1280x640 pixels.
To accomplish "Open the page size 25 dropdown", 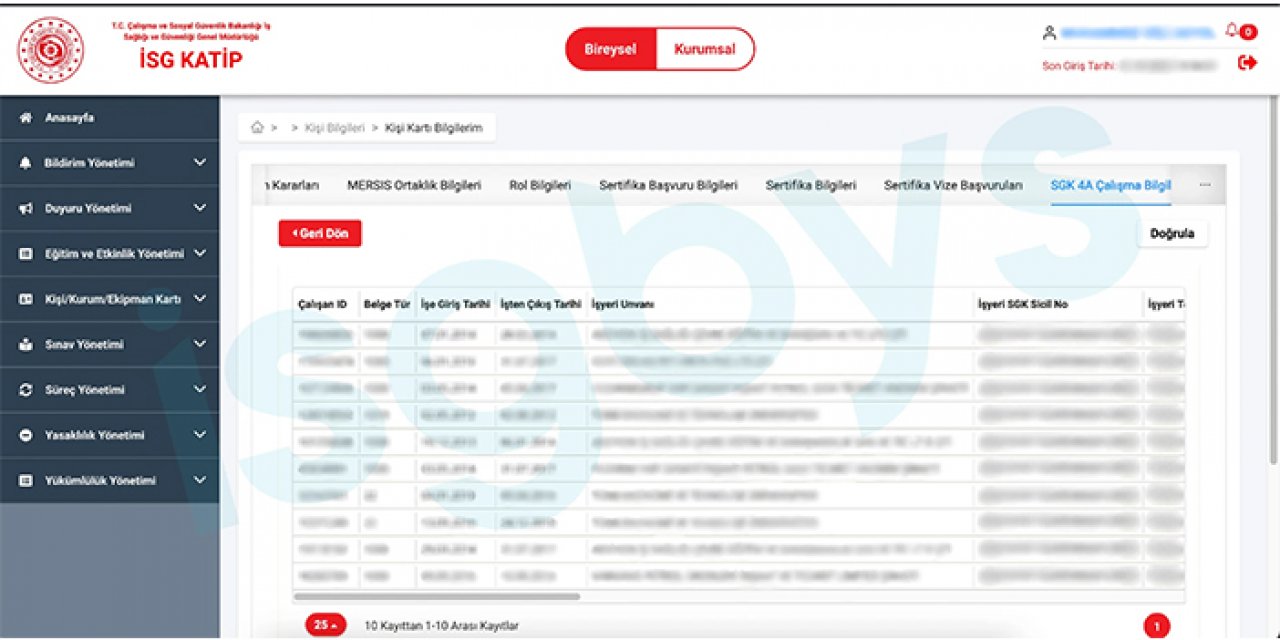I will click(325, 625).
